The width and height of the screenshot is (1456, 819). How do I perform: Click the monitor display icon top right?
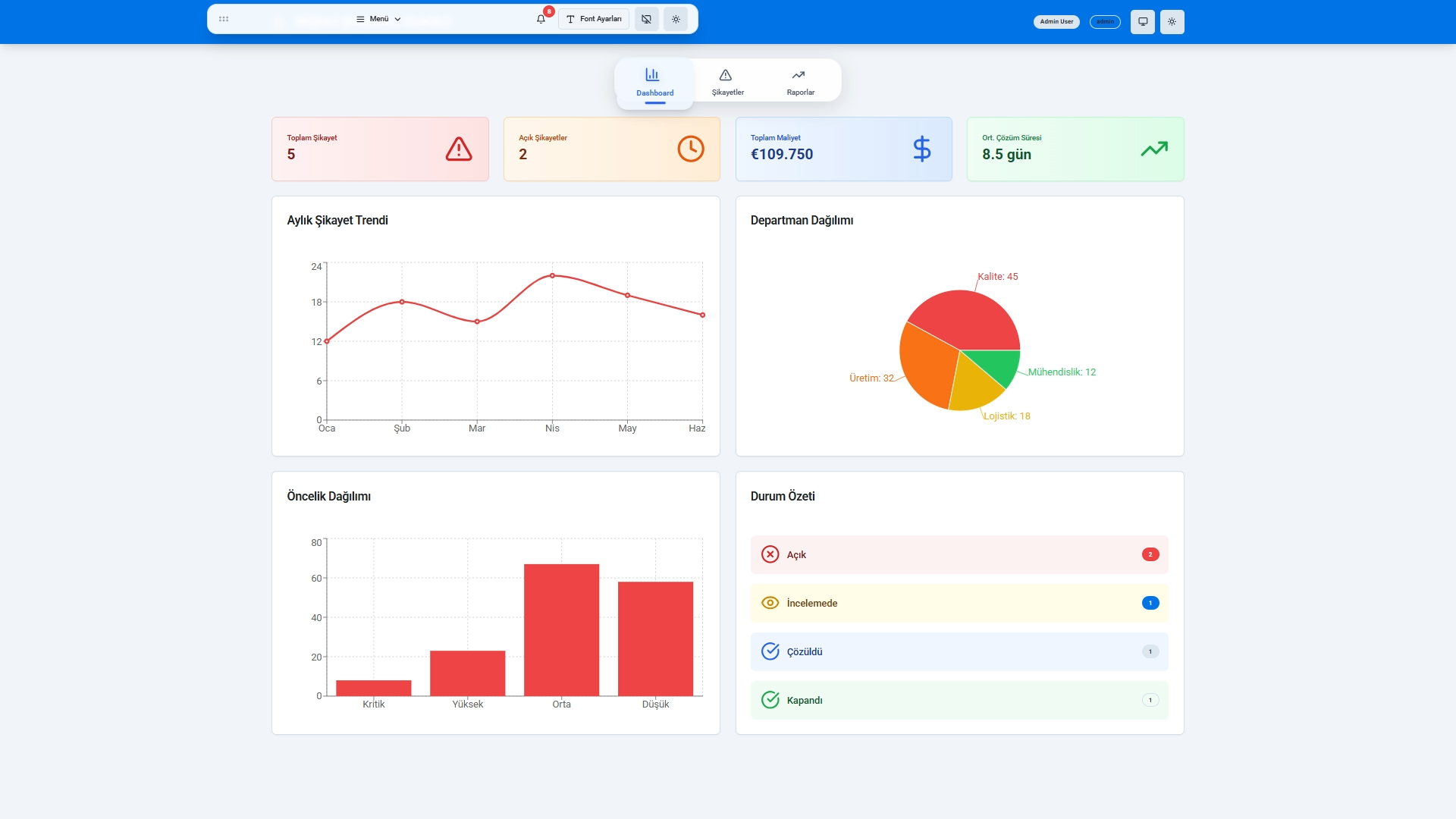[1142, 22]
